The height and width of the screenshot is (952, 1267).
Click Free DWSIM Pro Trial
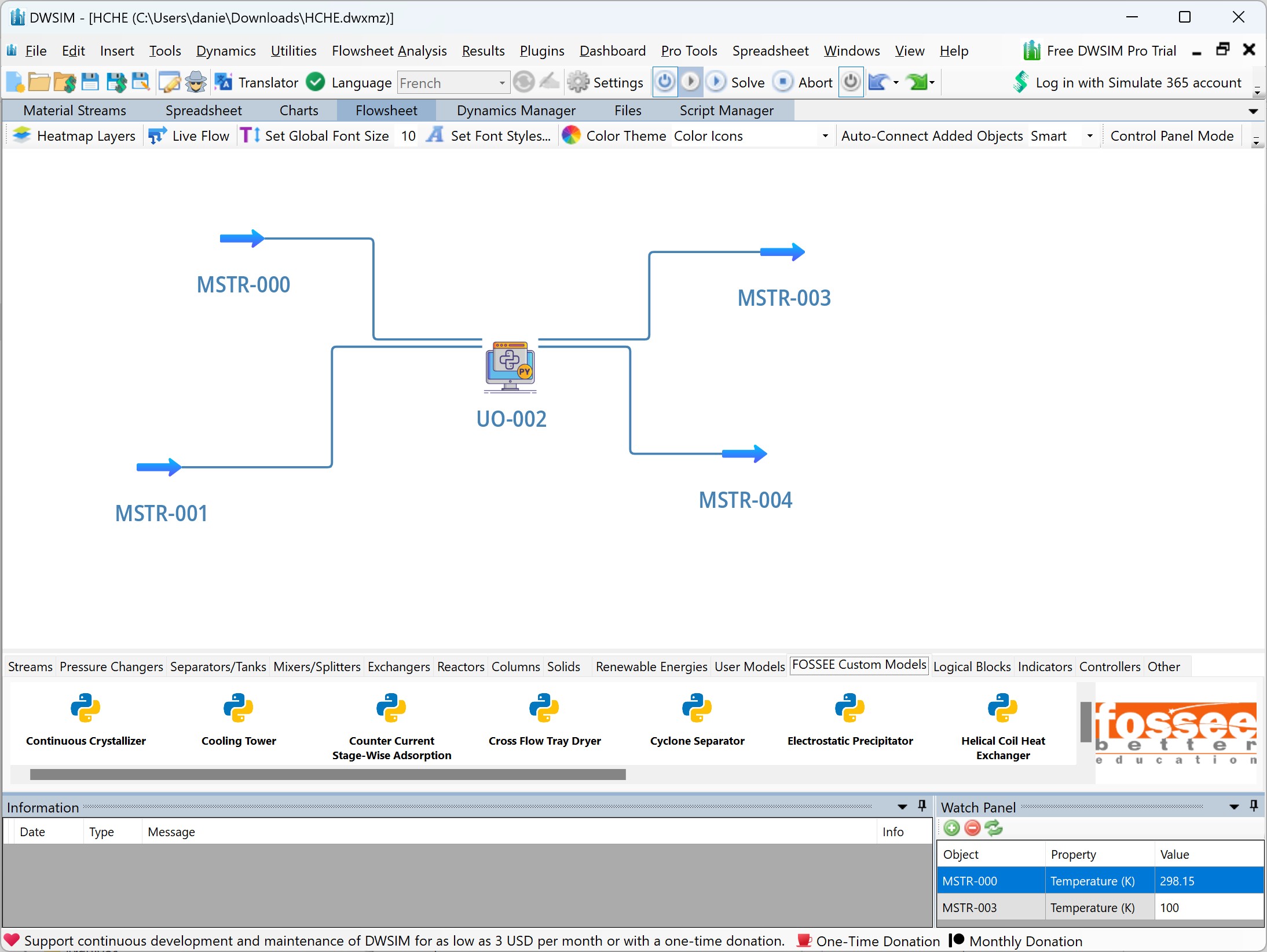click(1099, 51)
